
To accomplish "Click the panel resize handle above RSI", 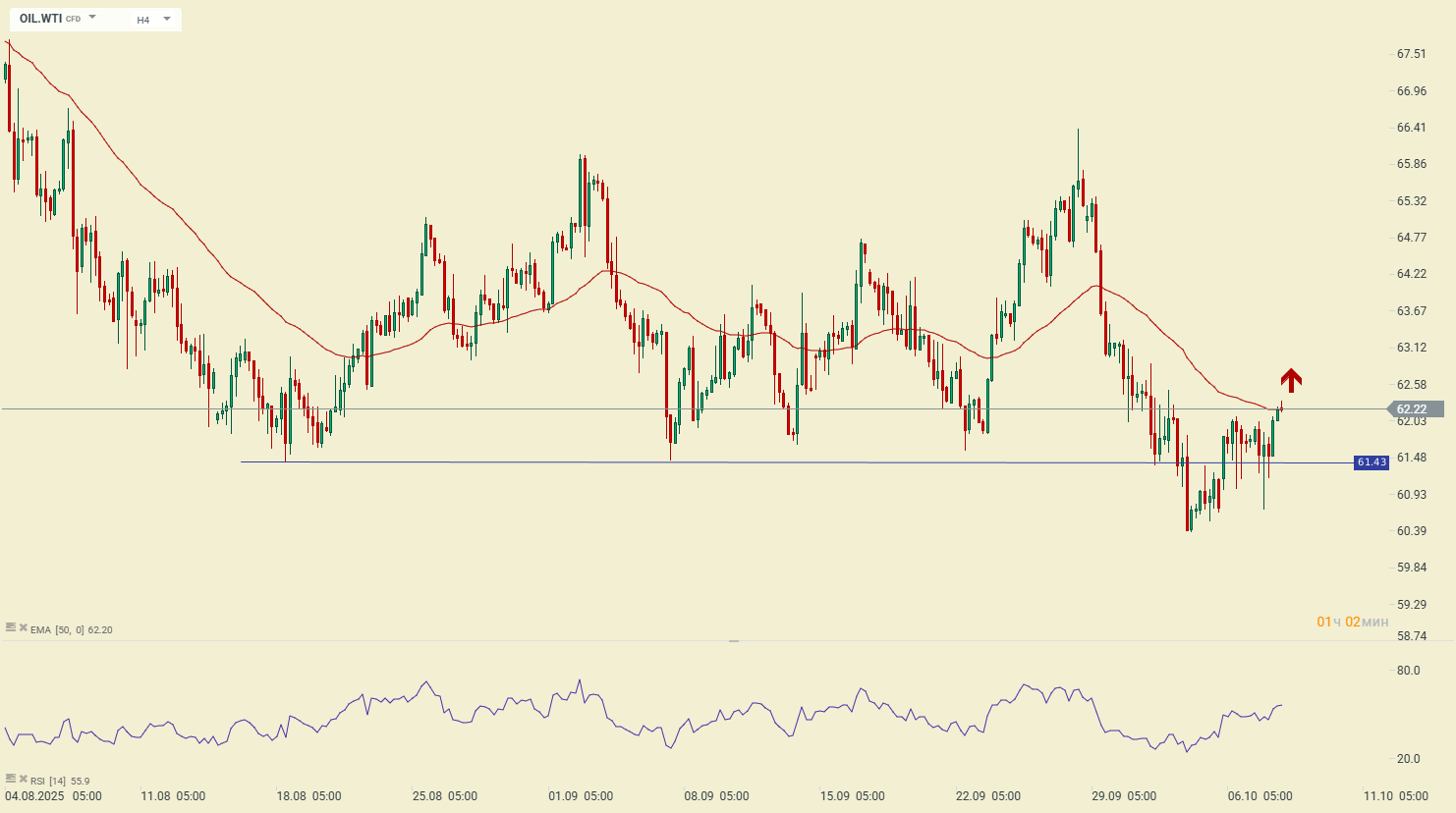I will pyautogui.click(x=733, y=640).
